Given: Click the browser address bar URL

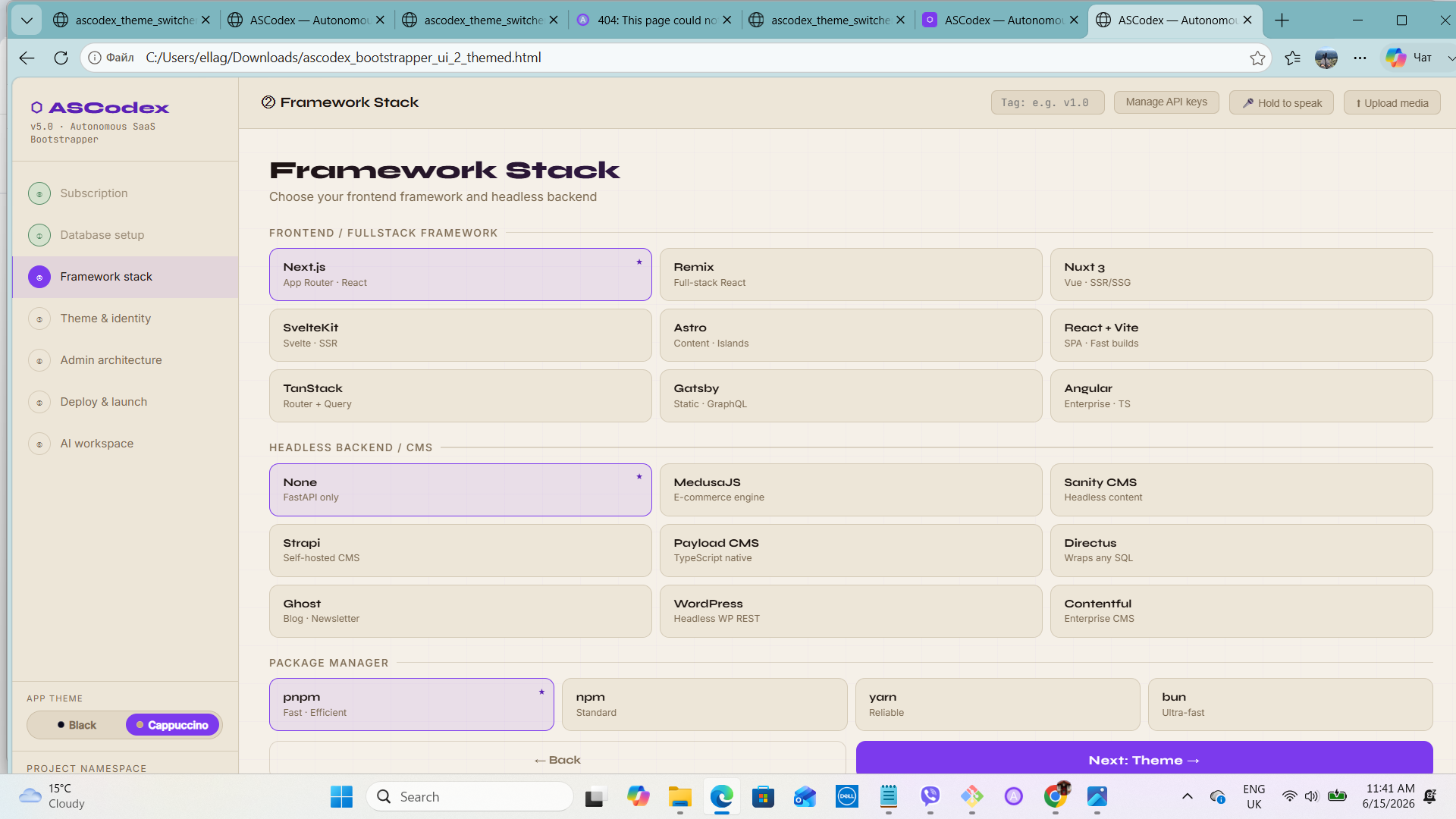Looking at the screenshot, I should click(344, 58).
